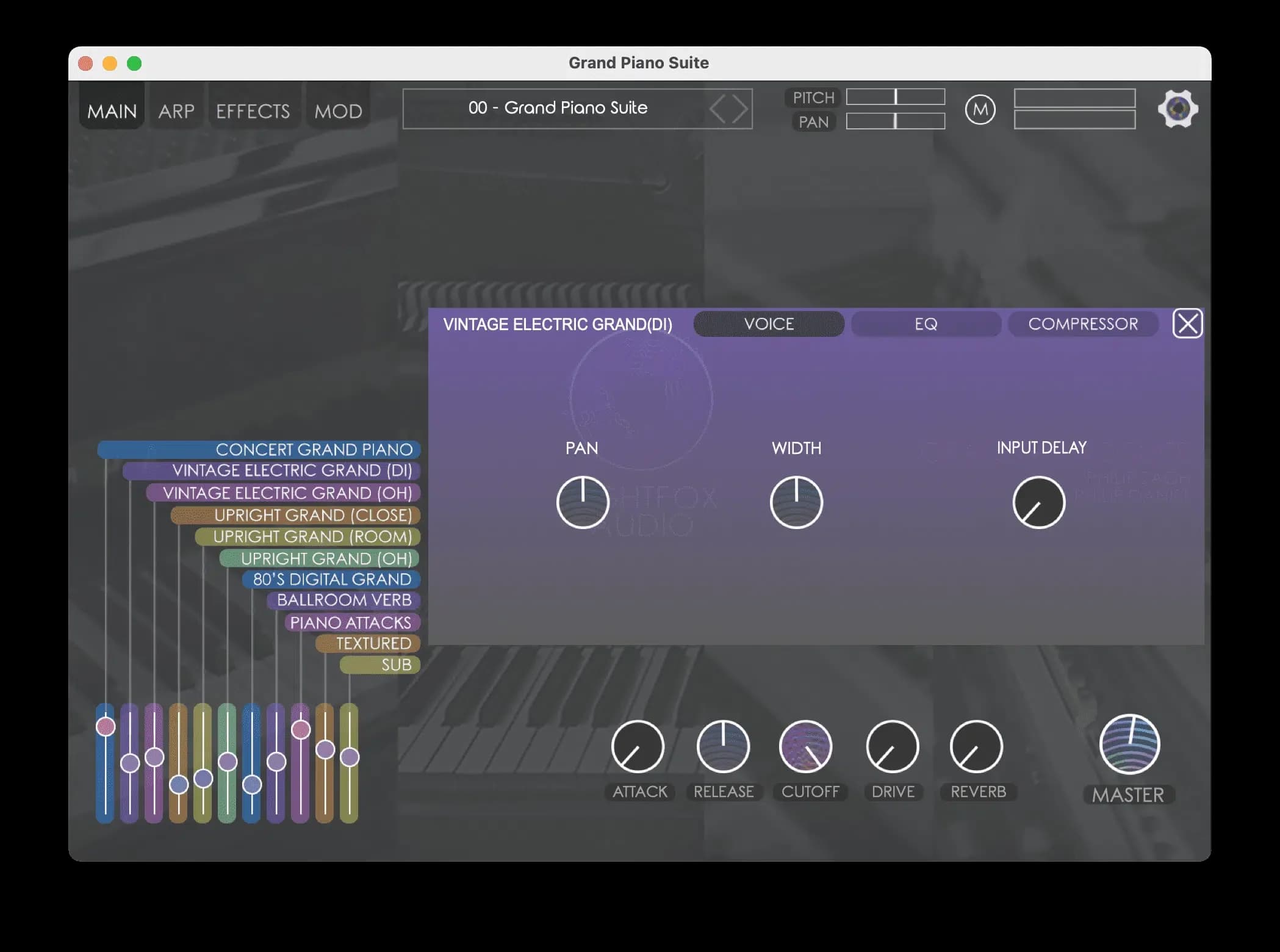
Task: Click the WIDTH knob for Vintage Electric Grand
Action: click(x=796, y=502)
